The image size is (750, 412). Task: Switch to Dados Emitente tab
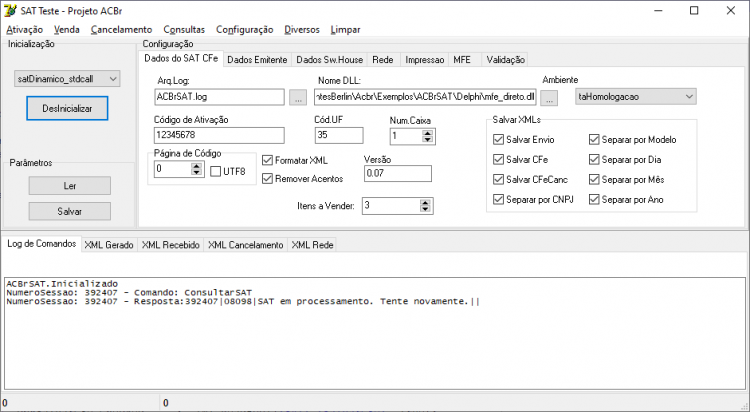click(x=257, y=60)
